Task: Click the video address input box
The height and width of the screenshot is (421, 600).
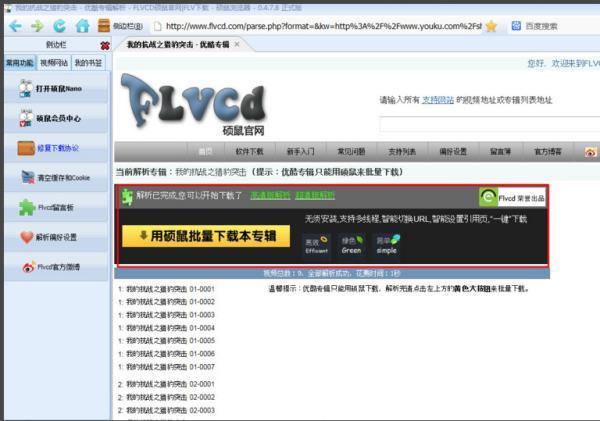Action: [x=490, y=124]
